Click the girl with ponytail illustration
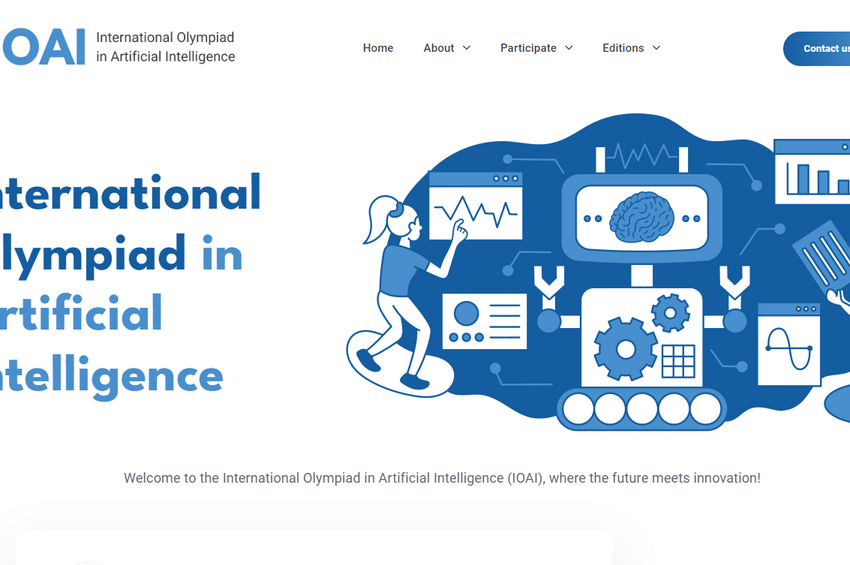 (400, 290)
